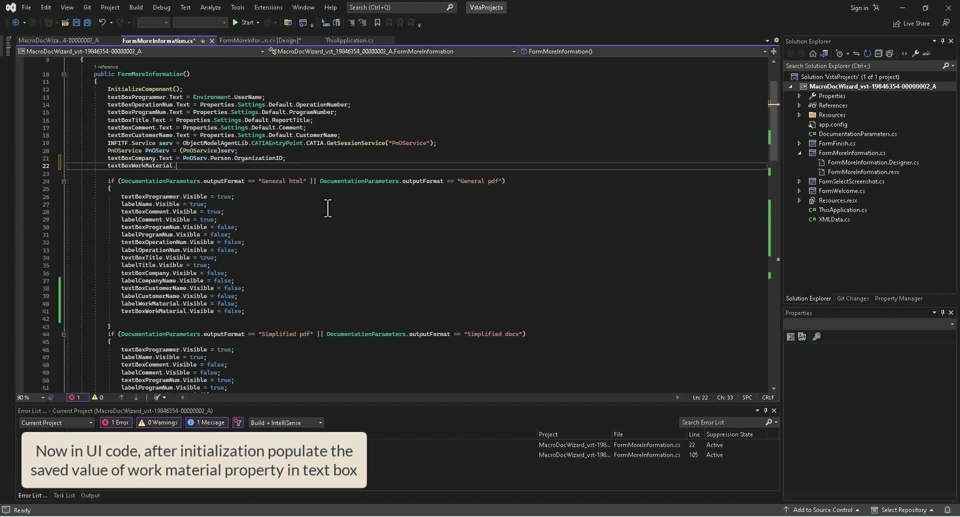The width and height of the screenshot is (960, 517).
Task: Click the Switch Views icon in Solution Explorer
Action: pyautogui.click(x=824, y=54)
